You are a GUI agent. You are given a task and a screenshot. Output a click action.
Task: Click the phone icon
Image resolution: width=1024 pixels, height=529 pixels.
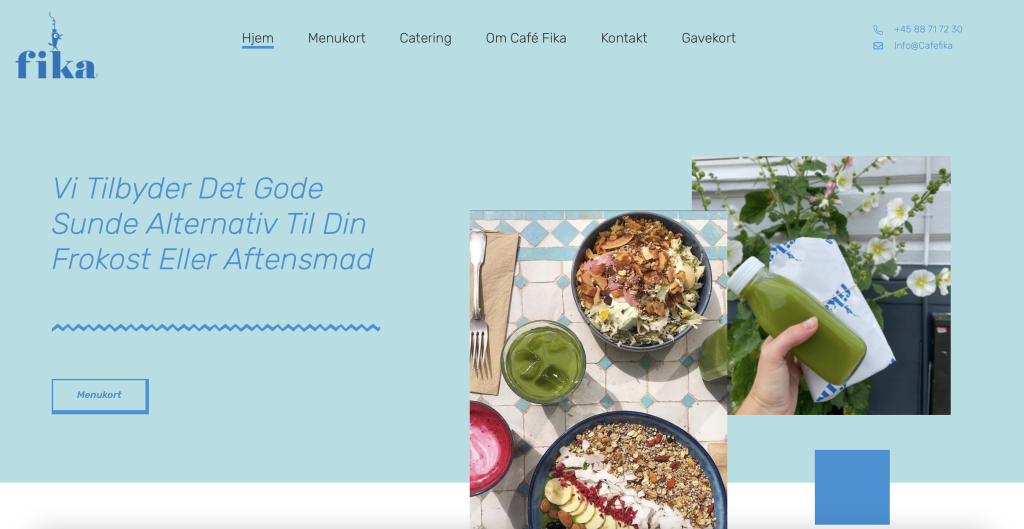tap(878, 30)
